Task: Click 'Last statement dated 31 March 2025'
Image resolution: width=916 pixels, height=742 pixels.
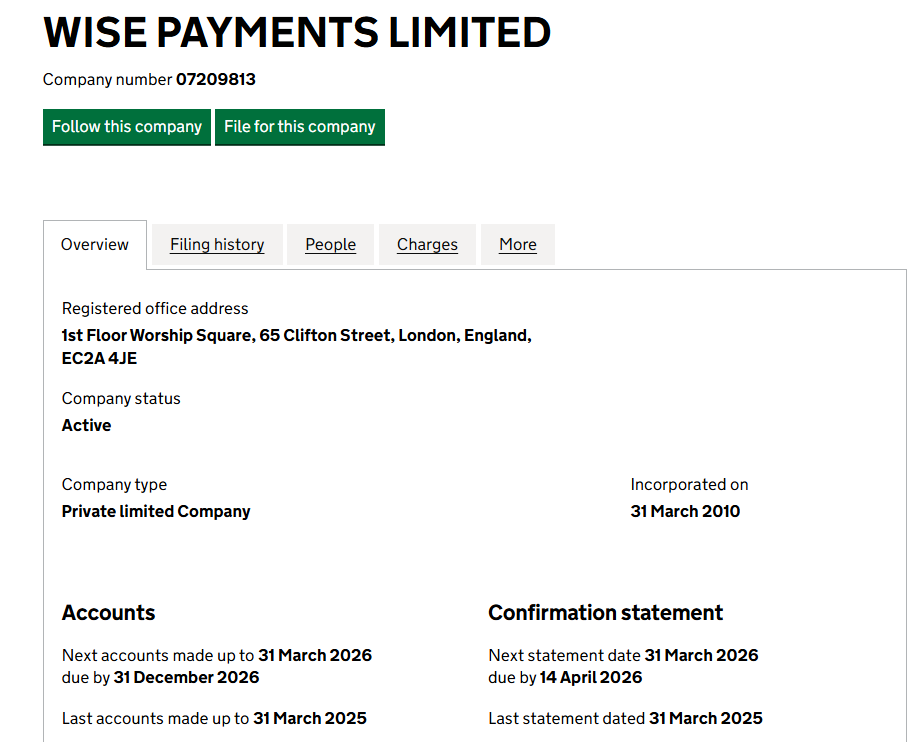Action: 626,718
